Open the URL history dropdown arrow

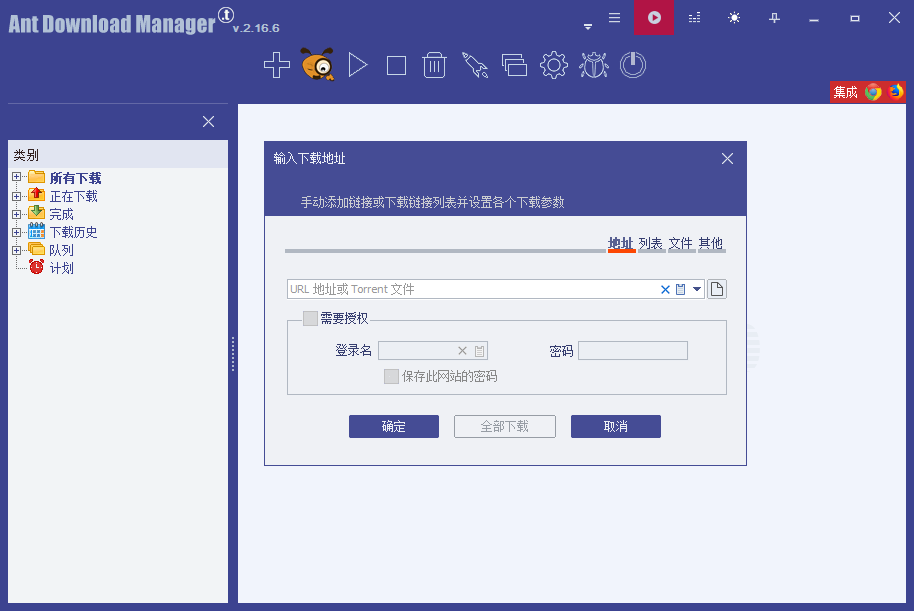pyautogui.click(x=697, y=289)
